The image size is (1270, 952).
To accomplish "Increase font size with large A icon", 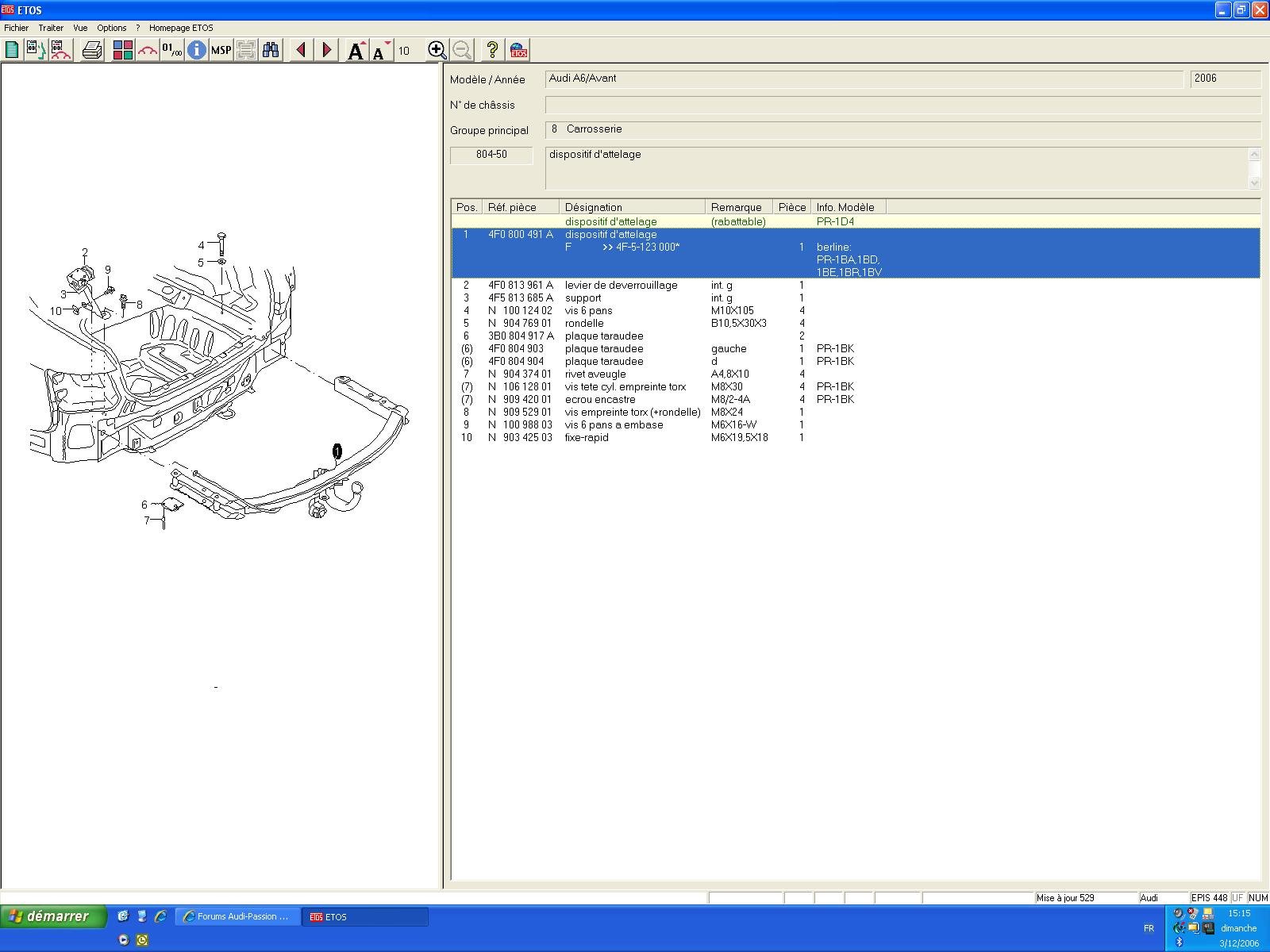I will (x=356, y=51).
